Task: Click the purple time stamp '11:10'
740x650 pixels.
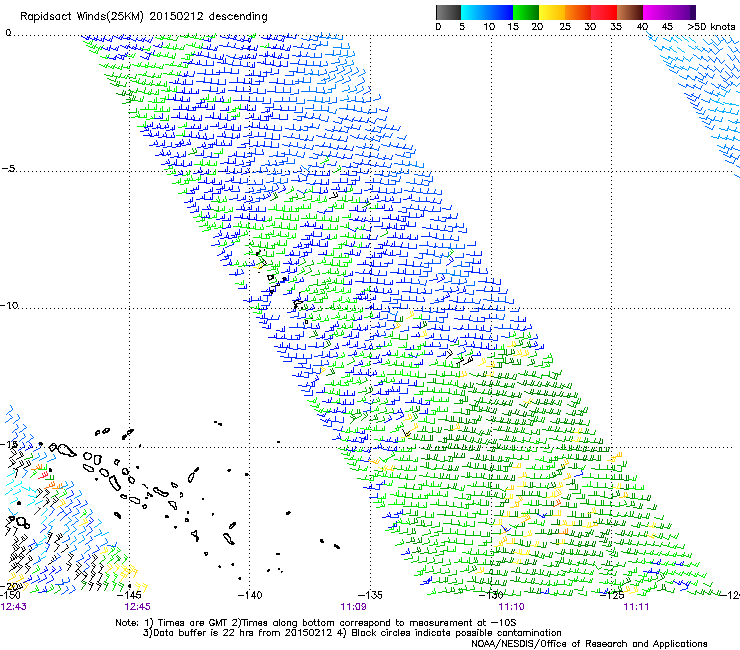Action: (x=512, y=607)
